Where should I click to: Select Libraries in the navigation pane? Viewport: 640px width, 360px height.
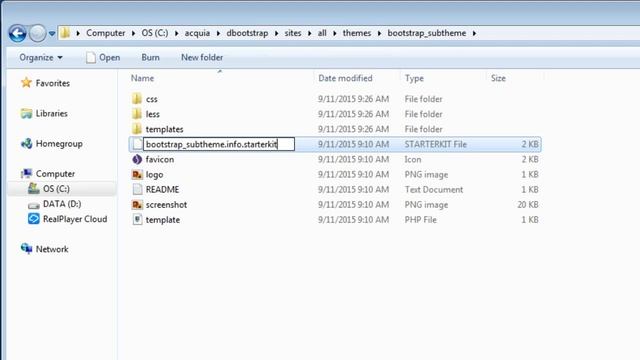[x=51, y=113]
